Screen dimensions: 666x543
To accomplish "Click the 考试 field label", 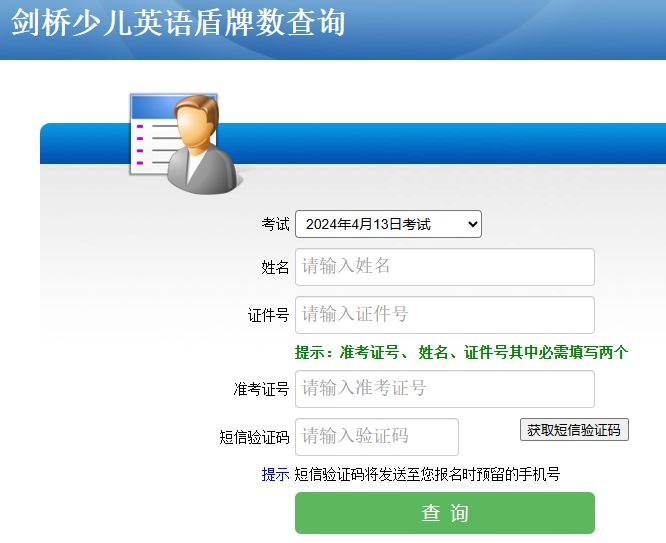I will pyautogui.click(x=275, y=224).
